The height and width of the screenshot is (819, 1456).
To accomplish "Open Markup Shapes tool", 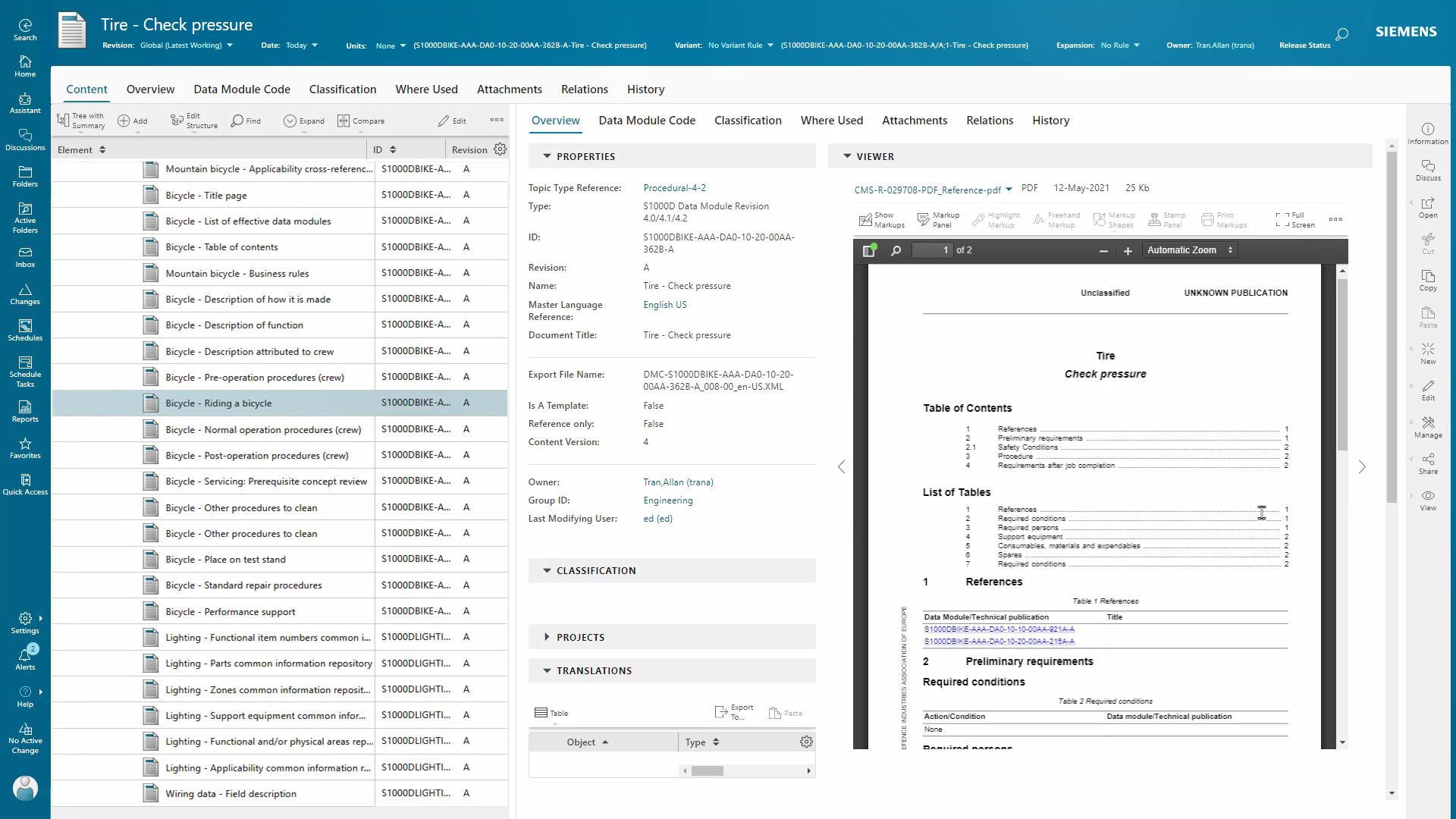I will (x=1114, y=219).
